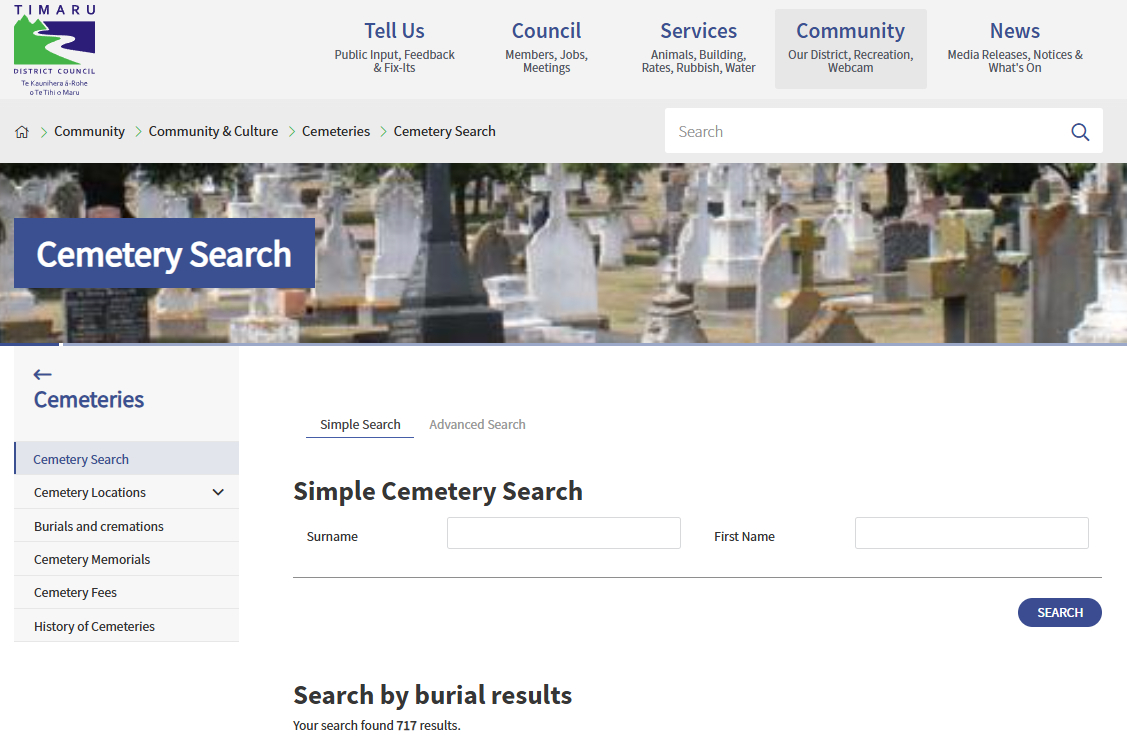The height and width of the screenshot is (741, 1127).
Task: Expand the Cemetery Locations chevron
Action: 218,492
